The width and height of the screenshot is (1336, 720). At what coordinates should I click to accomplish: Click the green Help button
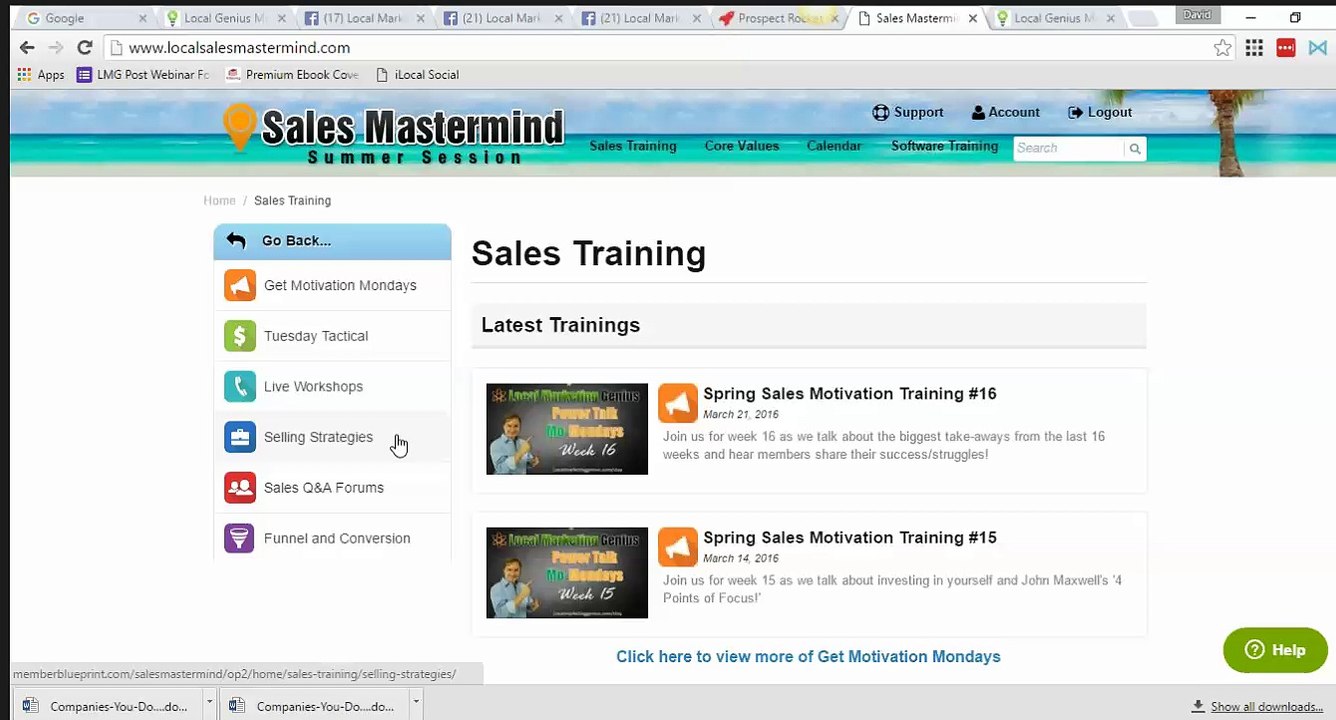pos(1275,650)
